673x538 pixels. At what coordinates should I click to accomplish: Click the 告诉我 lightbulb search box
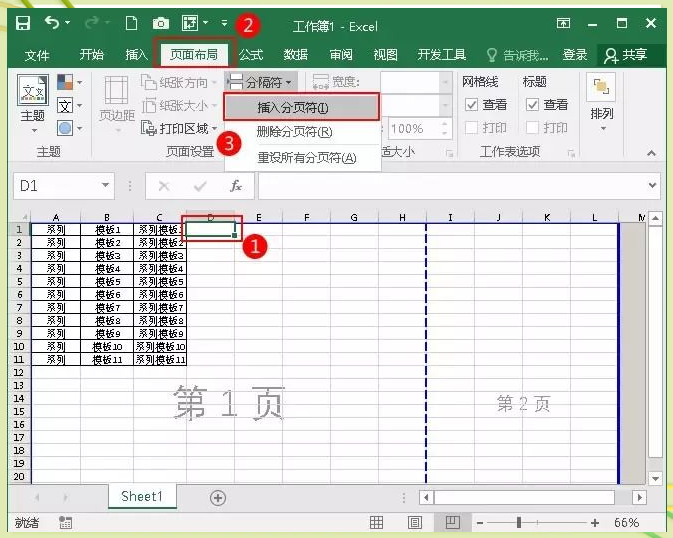[518, 55]
